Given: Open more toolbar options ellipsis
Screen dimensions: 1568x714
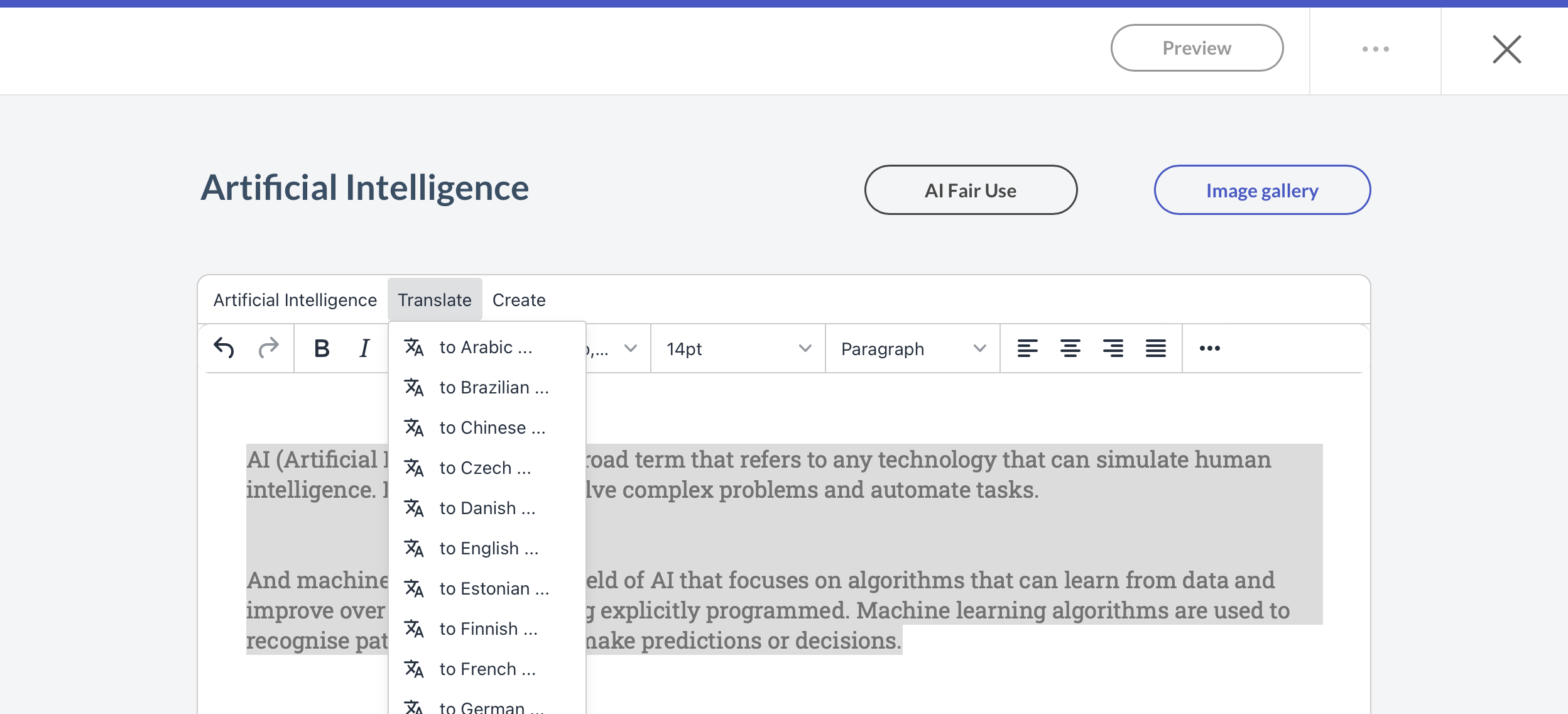Looking at the screenshot, I should [1209, 348].
